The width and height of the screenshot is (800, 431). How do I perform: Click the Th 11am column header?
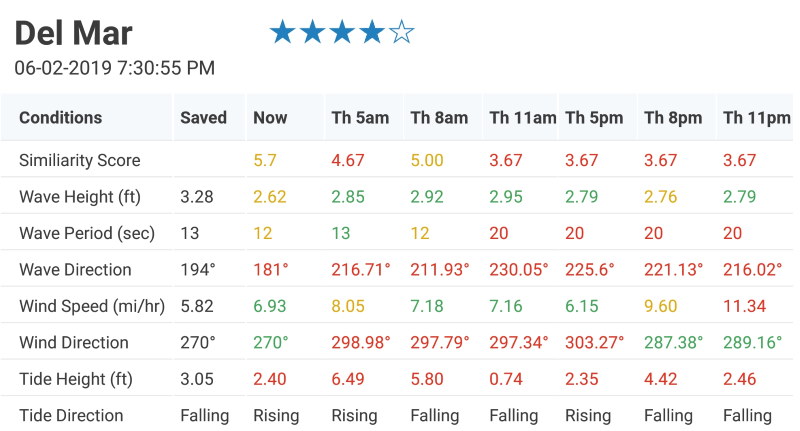tap(522, 118)
